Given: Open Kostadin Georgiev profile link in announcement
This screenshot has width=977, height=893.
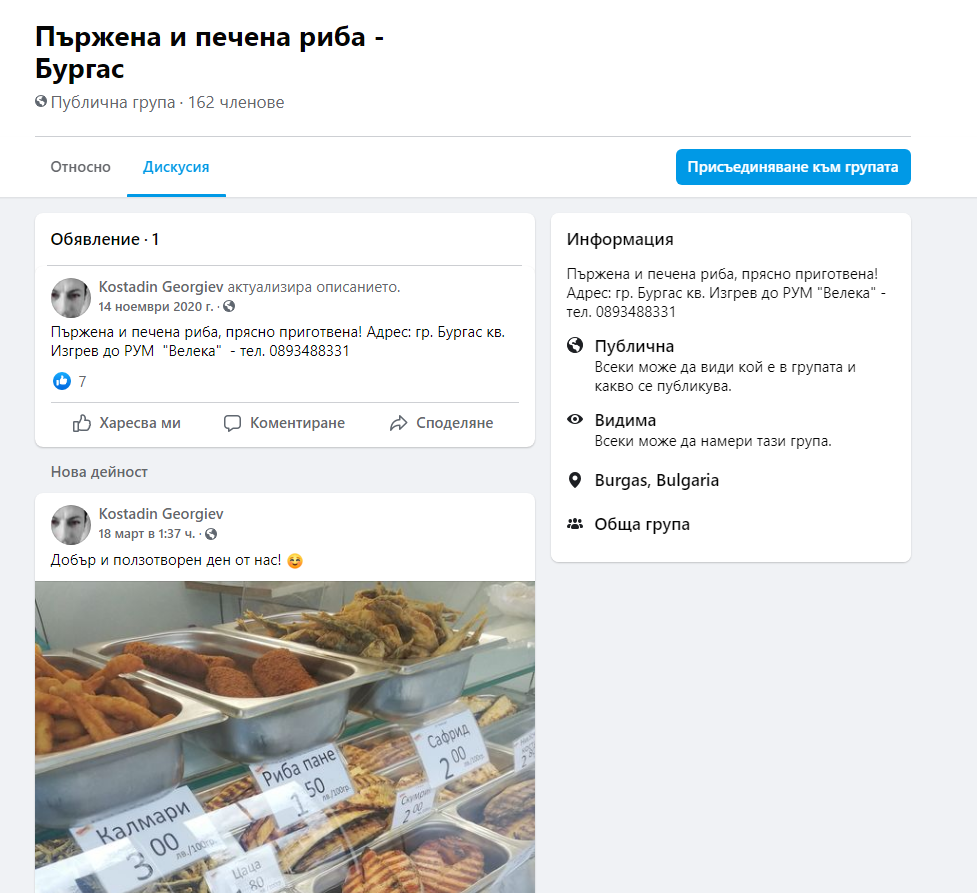Looking at the screenshot, I should 161,287.
